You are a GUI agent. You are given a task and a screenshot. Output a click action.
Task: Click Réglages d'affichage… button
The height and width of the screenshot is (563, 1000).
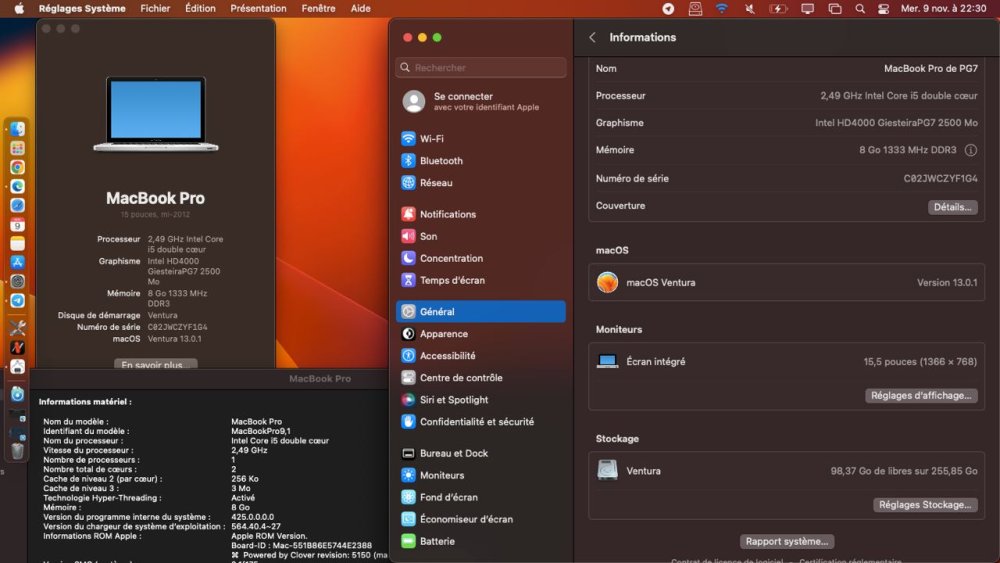(x=921, y=395)
